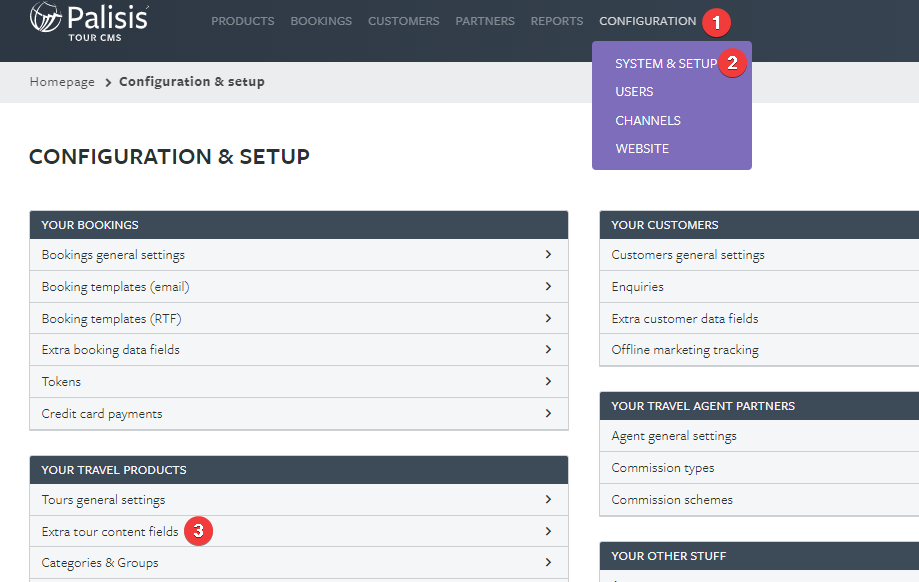
Task: Click Configuration & setup breadcrumb text
Action: pos(192,81)
